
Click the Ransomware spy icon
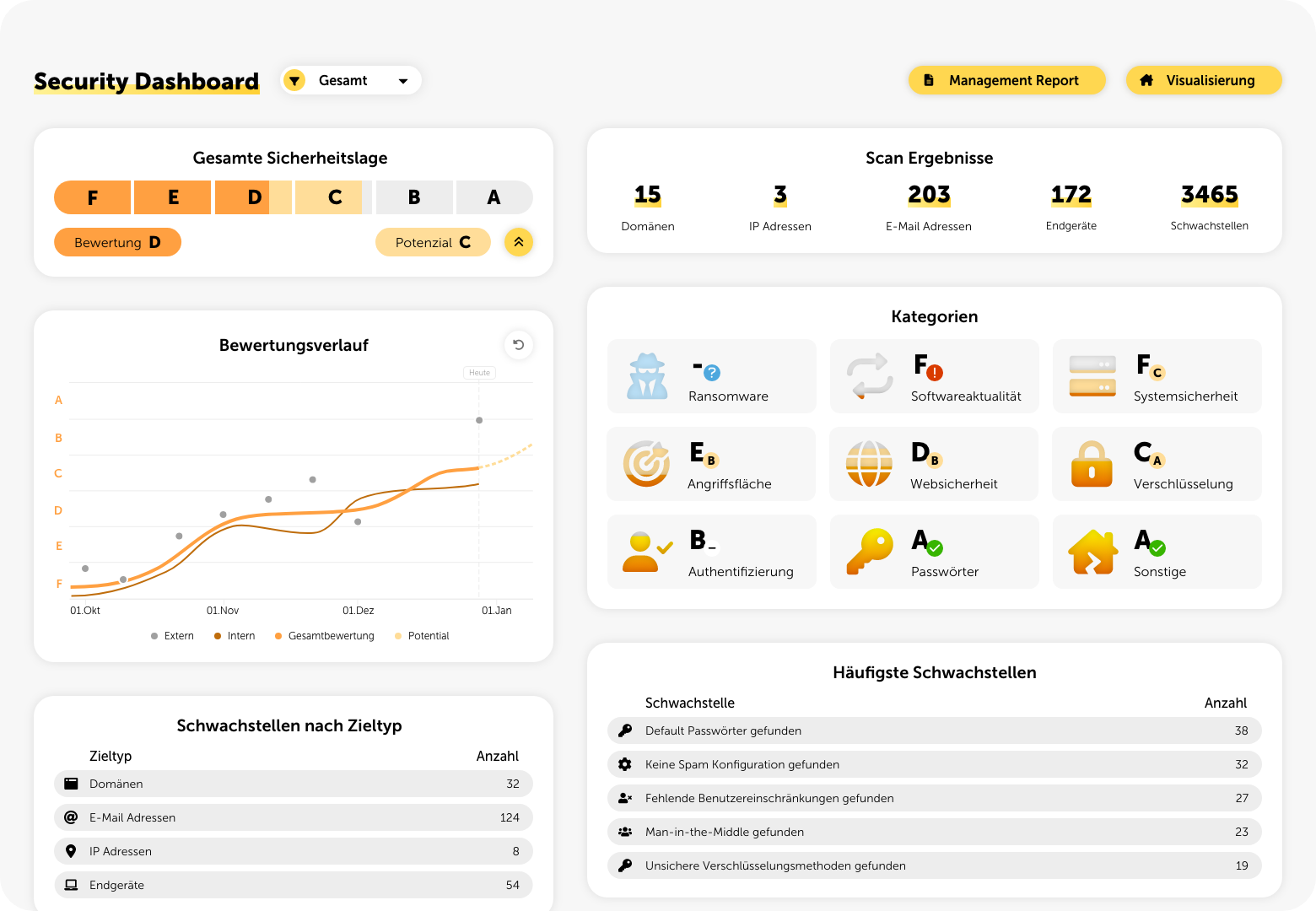(647, 376)
